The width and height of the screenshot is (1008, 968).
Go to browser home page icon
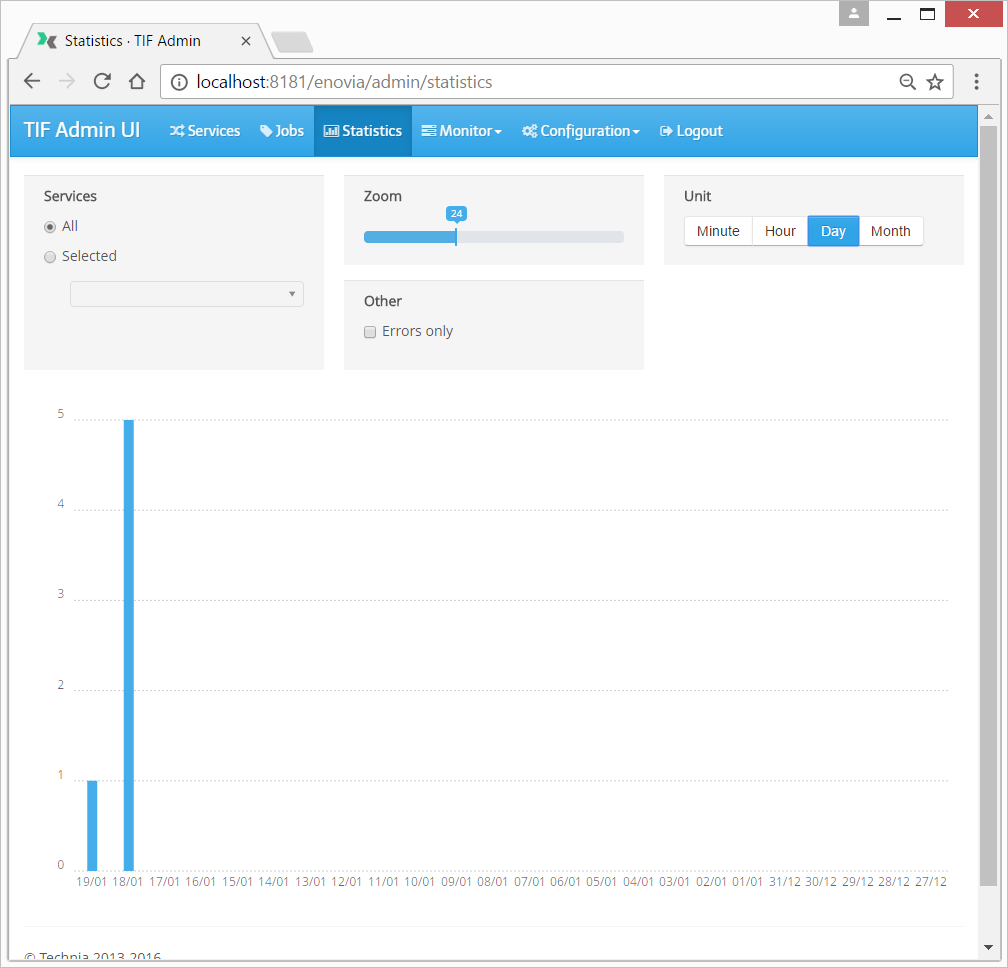pyautogui.click(x=137, y=82)
